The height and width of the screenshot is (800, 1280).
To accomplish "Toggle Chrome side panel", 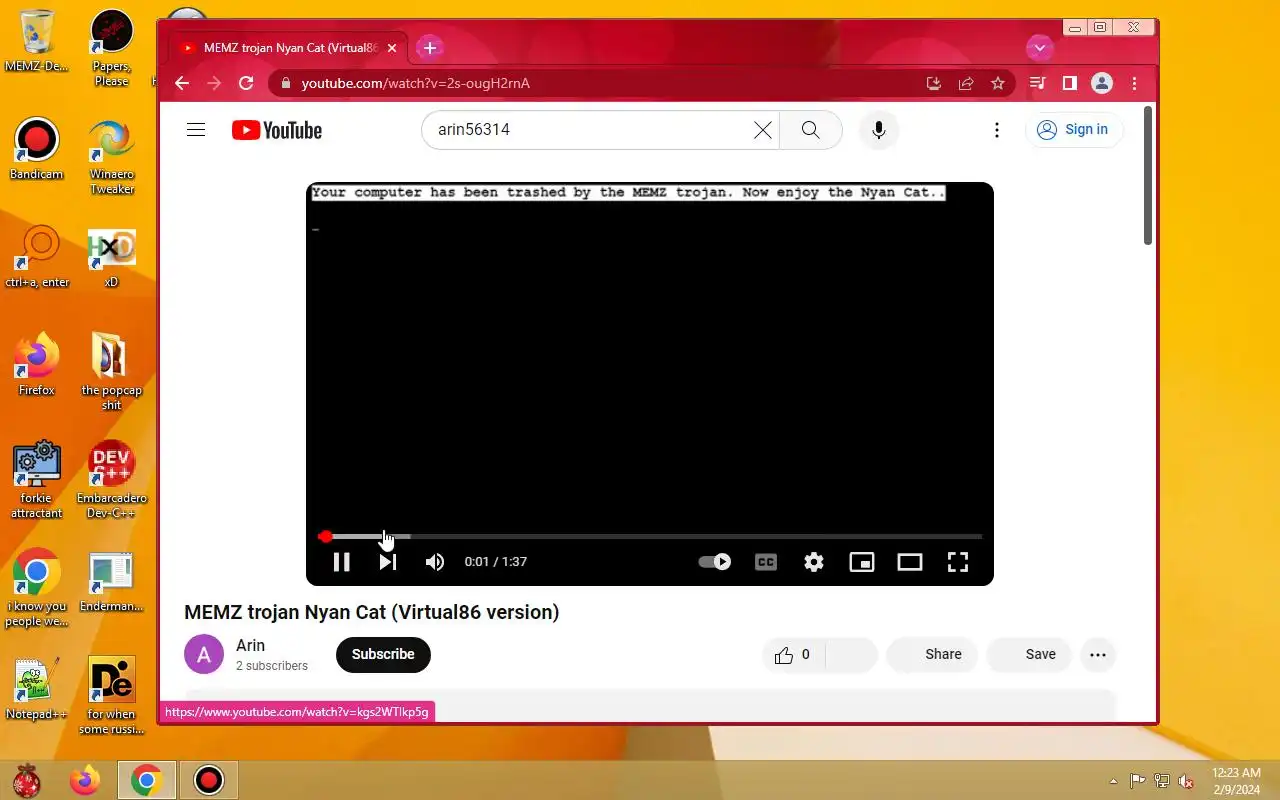I will click(x=1070, y=83).
